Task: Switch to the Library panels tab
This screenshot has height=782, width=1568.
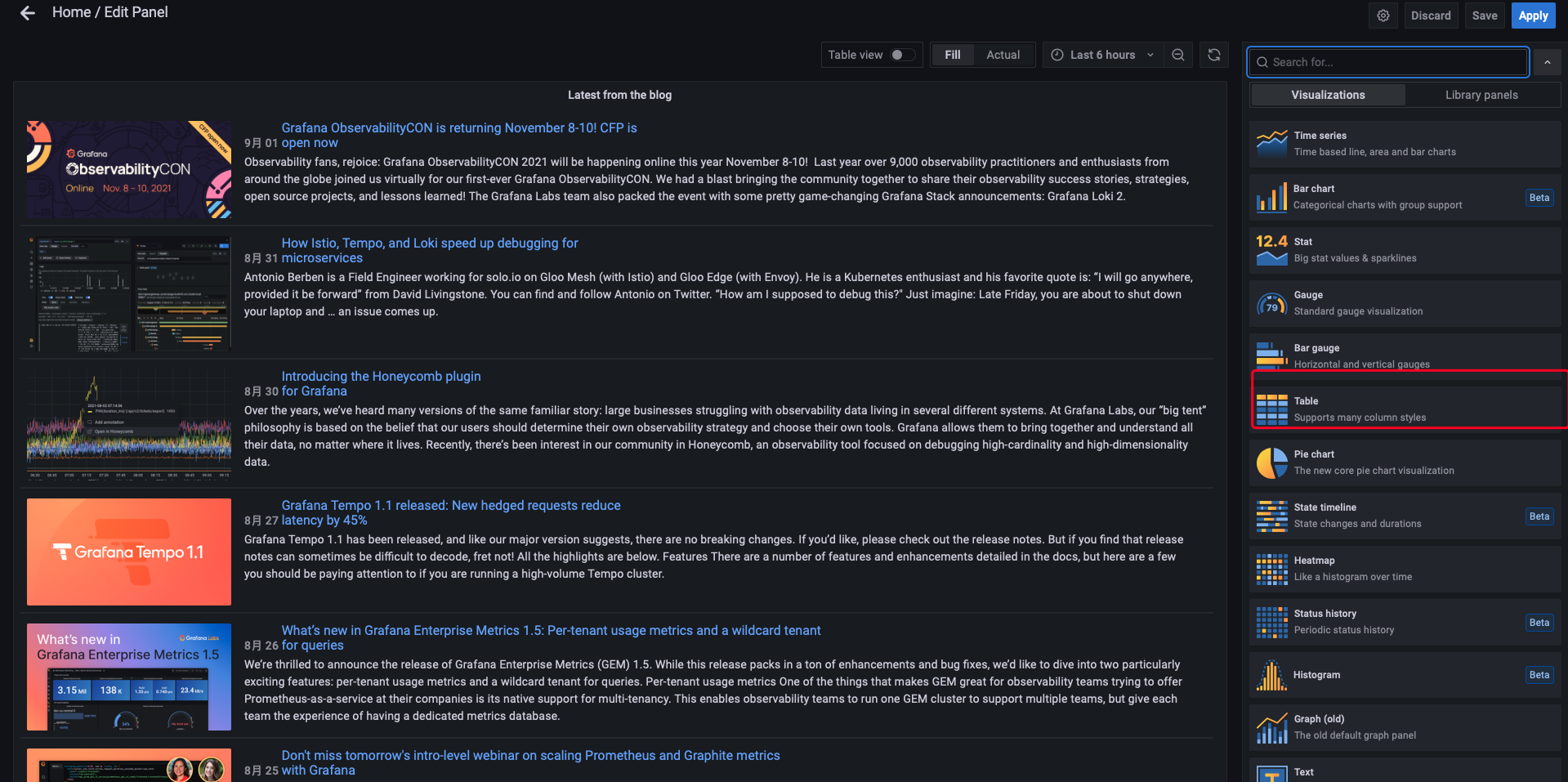Action: tap(1481, 95)
